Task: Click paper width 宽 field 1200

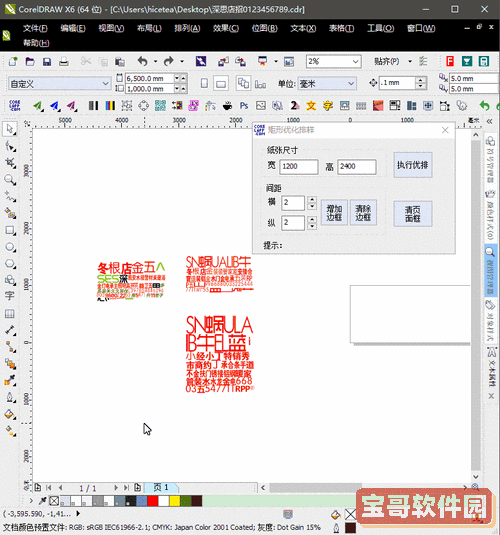Action: click(x=299, y=167)
